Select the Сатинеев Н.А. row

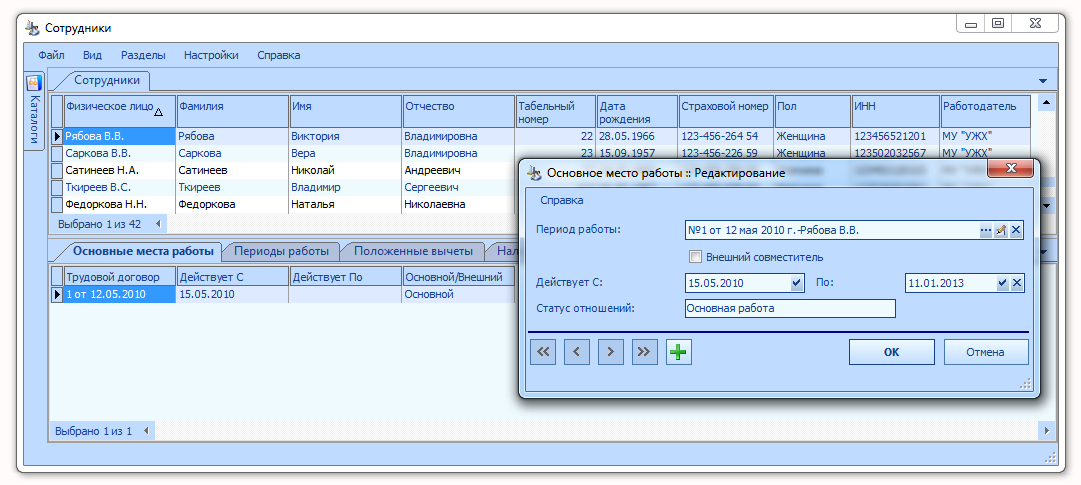click(x=283, y=170)
